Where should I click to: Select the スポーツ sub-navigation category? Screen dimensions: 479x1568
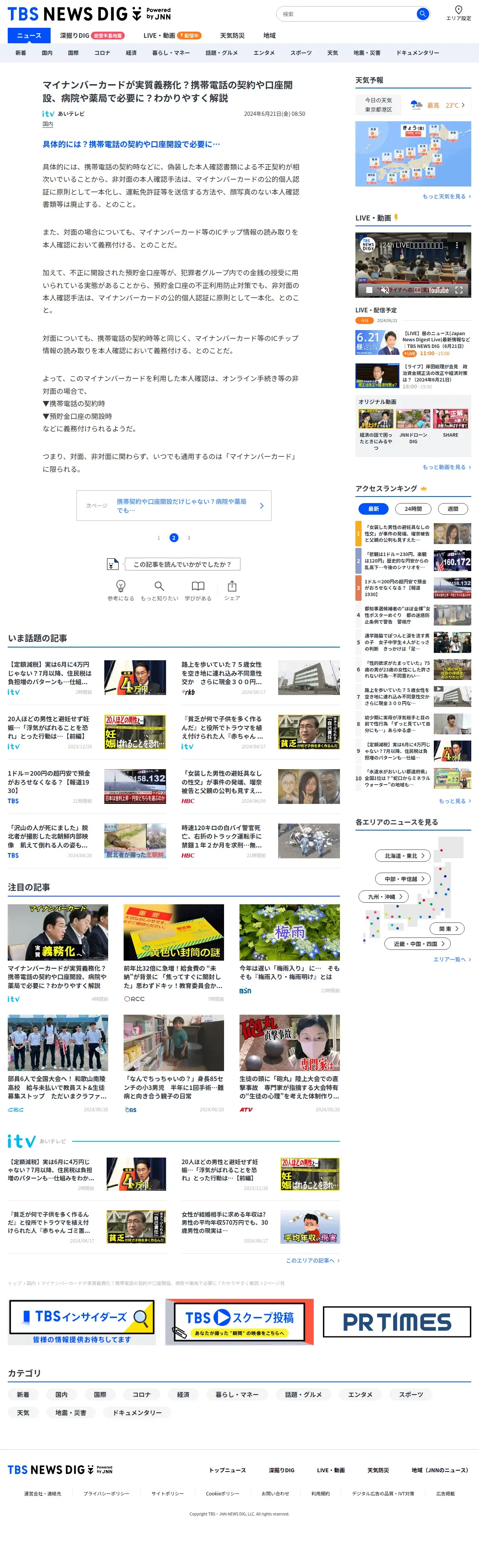tap(301, 53)
